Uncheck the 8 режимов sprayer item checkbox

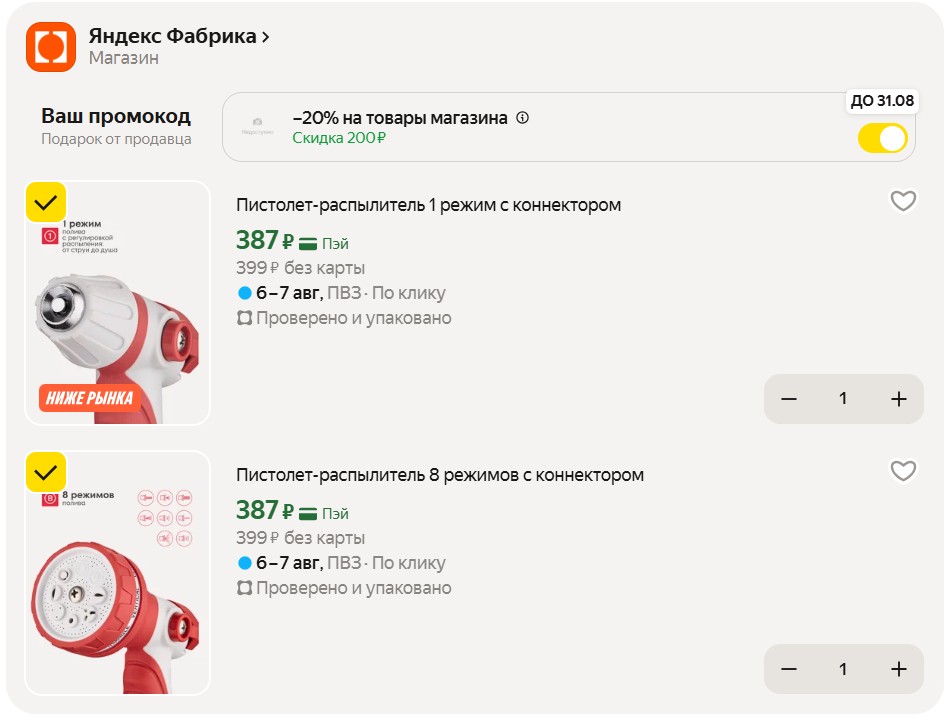point(46,472)
